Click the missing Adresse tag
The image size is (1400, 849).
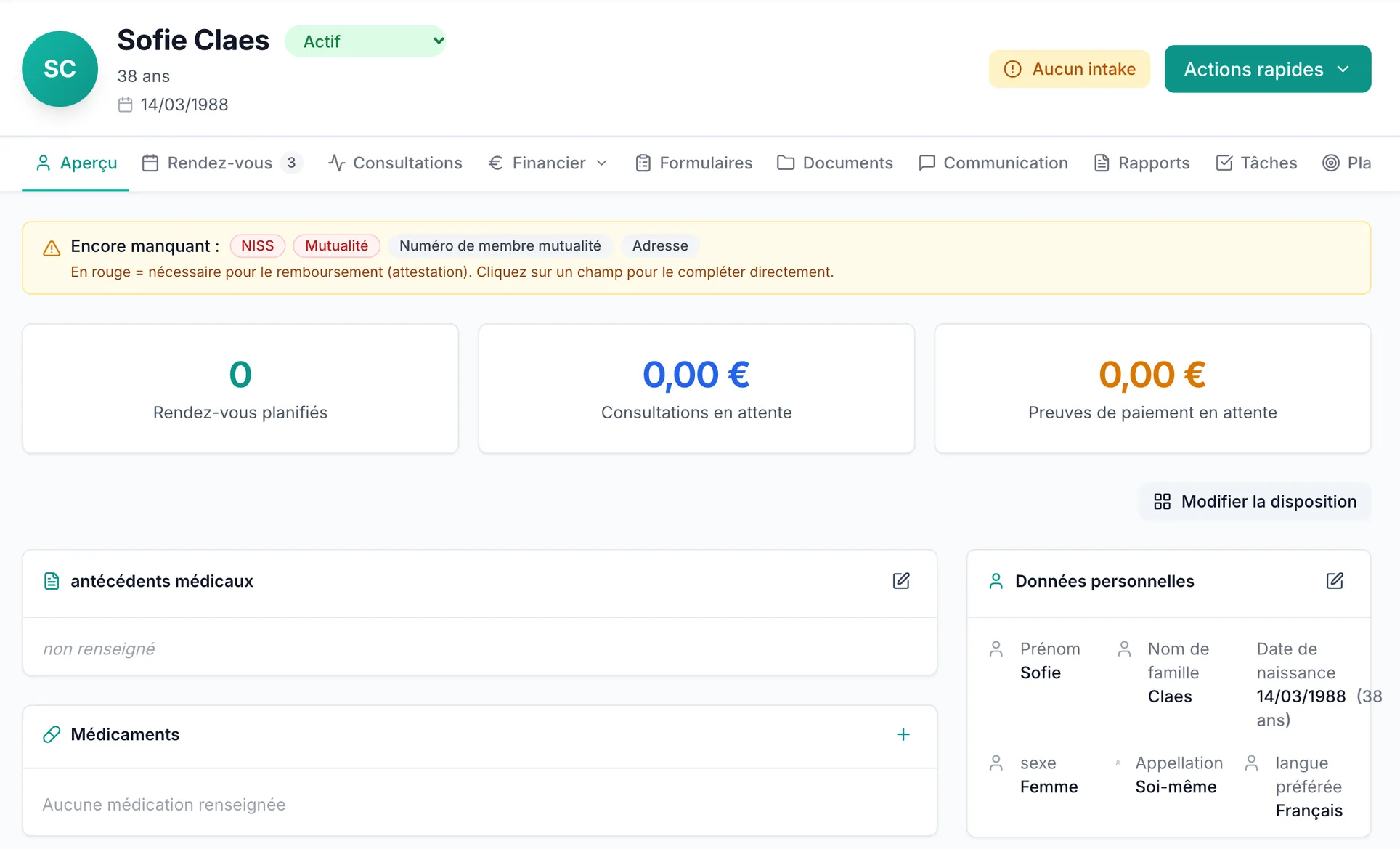point(660,245)
